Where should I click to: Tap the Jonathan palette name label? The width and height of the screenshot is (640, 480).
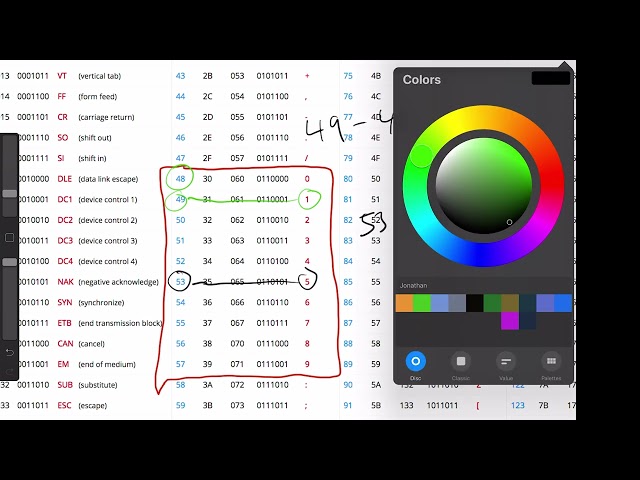(x=414, y=286)
